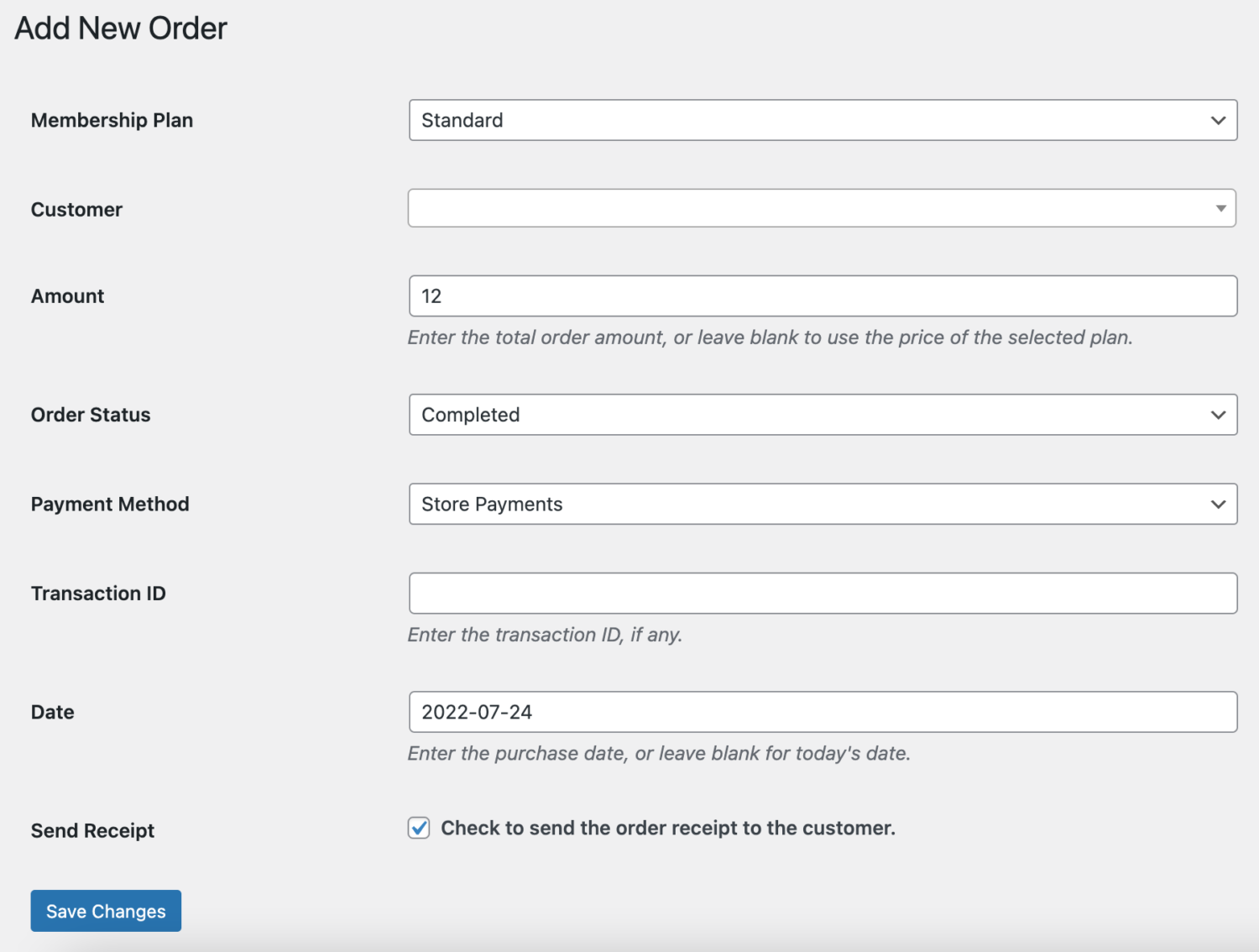Click the 'Enter the purchase date' hint text
1259x952 pixels.
tap(659, 753)
